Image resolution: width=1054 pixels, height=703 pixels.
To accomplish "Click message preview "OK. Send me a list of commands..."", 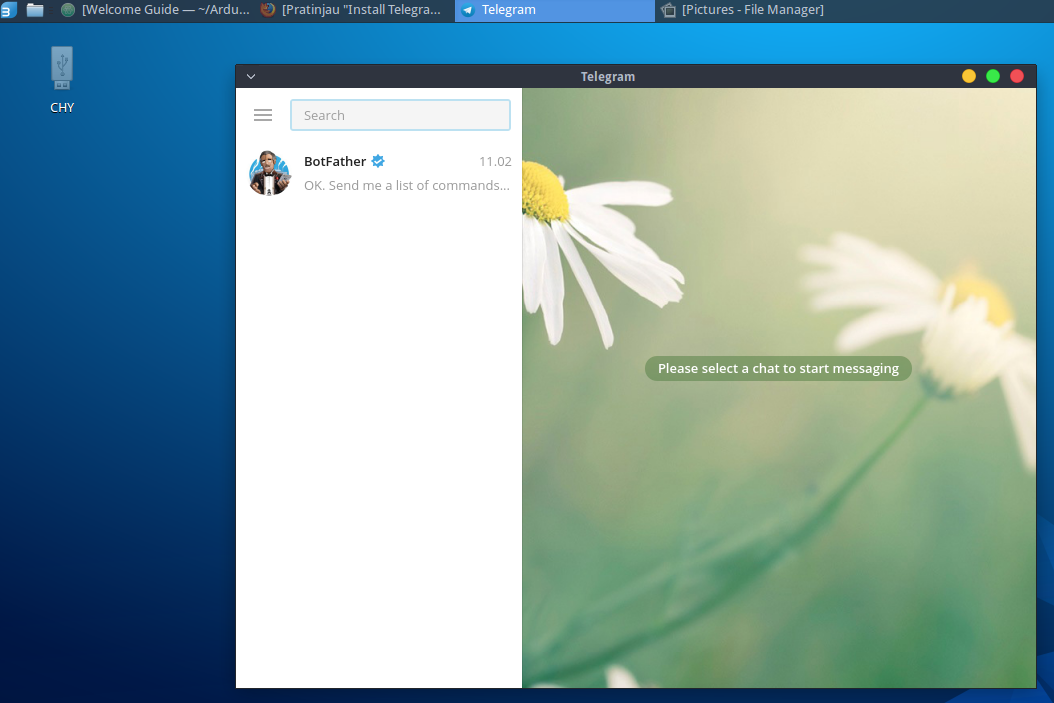I will click(407, 185).
